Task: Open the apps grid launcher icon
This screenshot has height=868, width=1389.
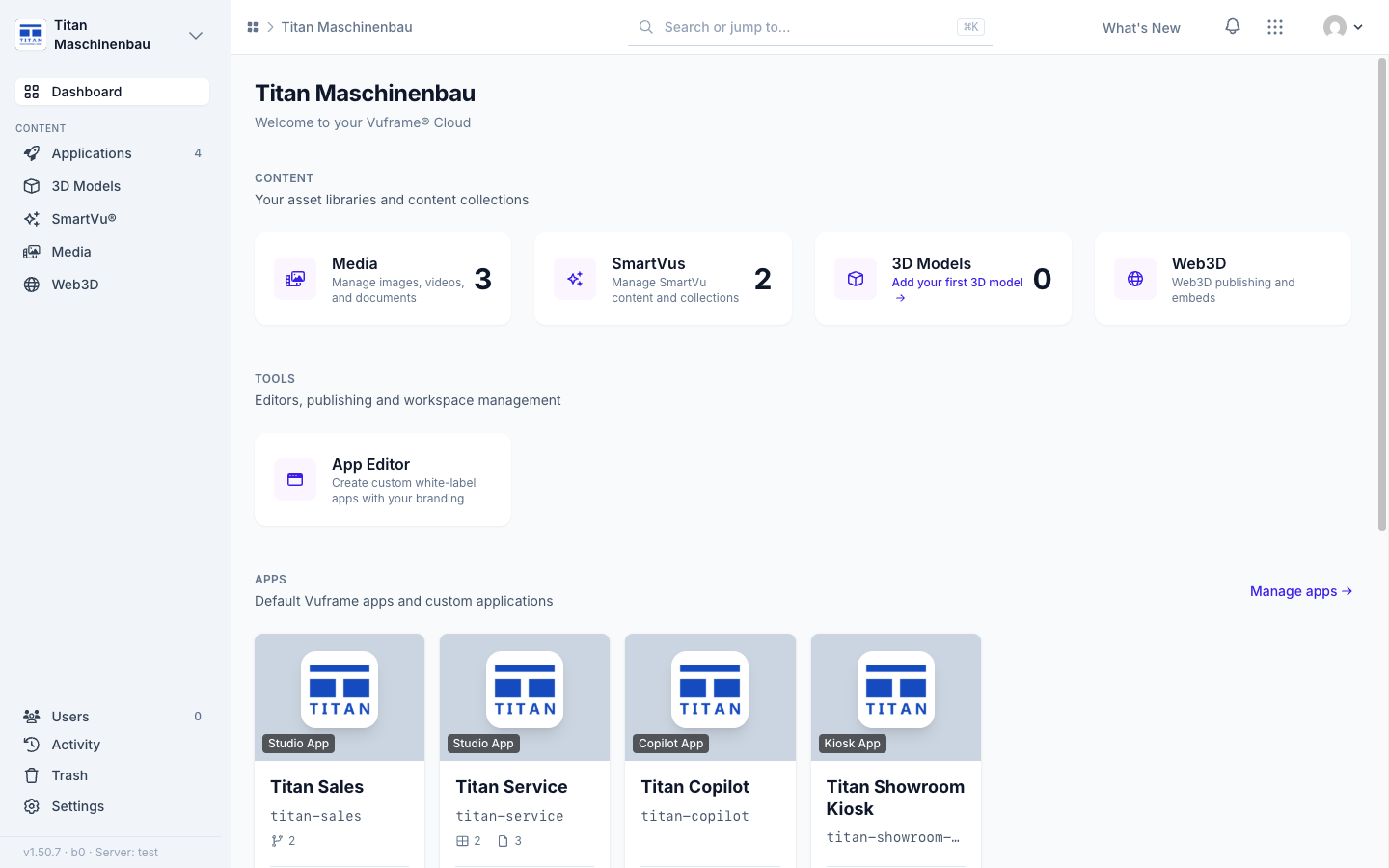Action: coord(1275,27)
